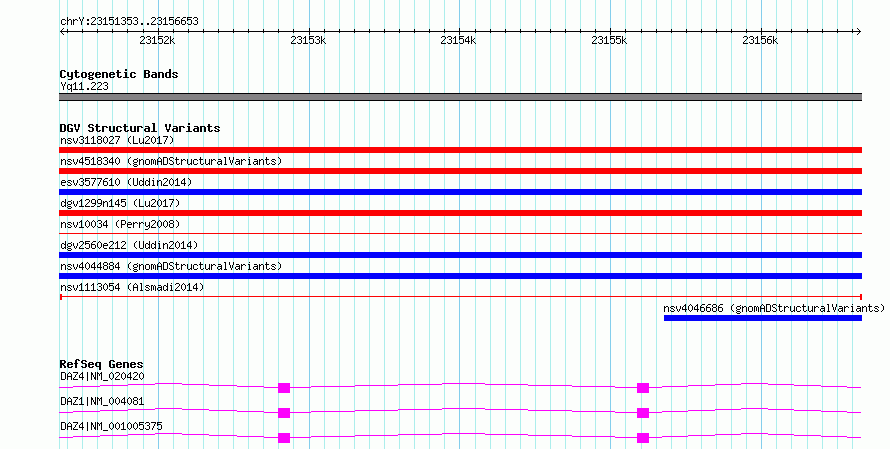This screenshot has height=449, width=890.
Task: Click the red bar under nsv3118027
Action: pos(460,150)
